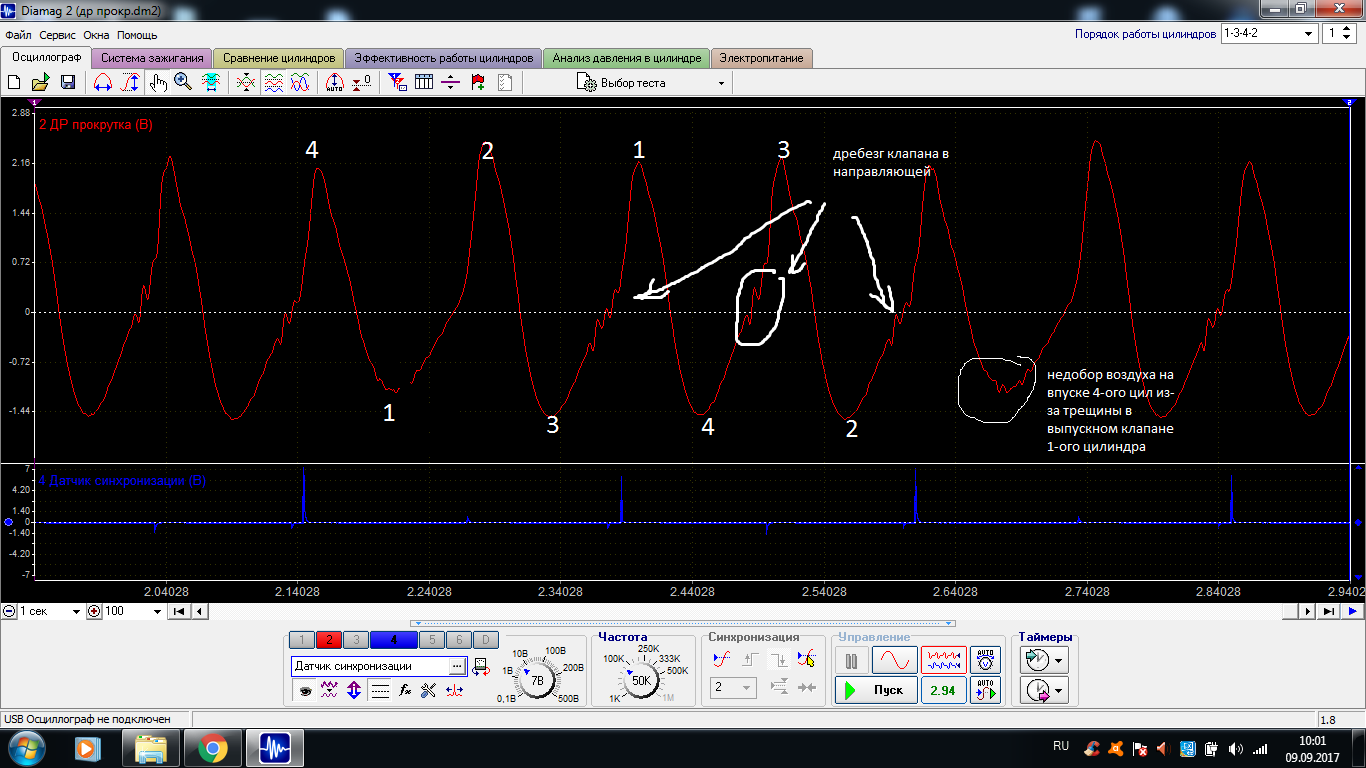Click the purple waveform channel icon
The width and height of the screenshot is (1366, 768).
[329, 690]
